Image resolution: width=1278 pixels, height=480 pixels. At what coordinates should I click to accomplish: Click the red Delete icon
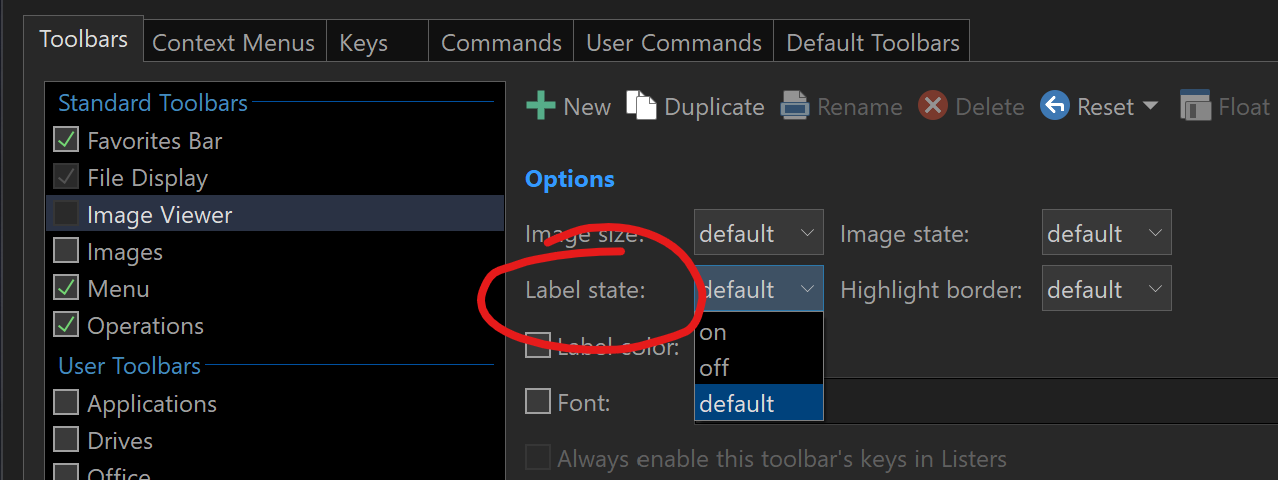pos(933,106)
